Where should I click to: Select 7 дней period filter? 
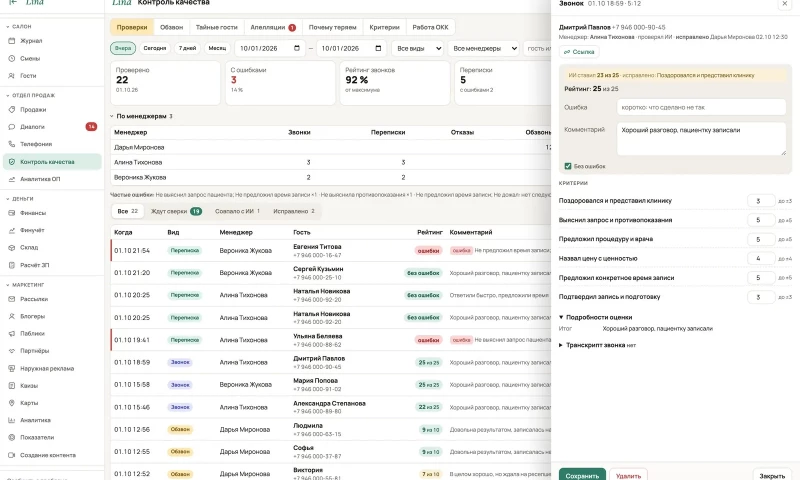pyautogui.click(x=187, y=48)
